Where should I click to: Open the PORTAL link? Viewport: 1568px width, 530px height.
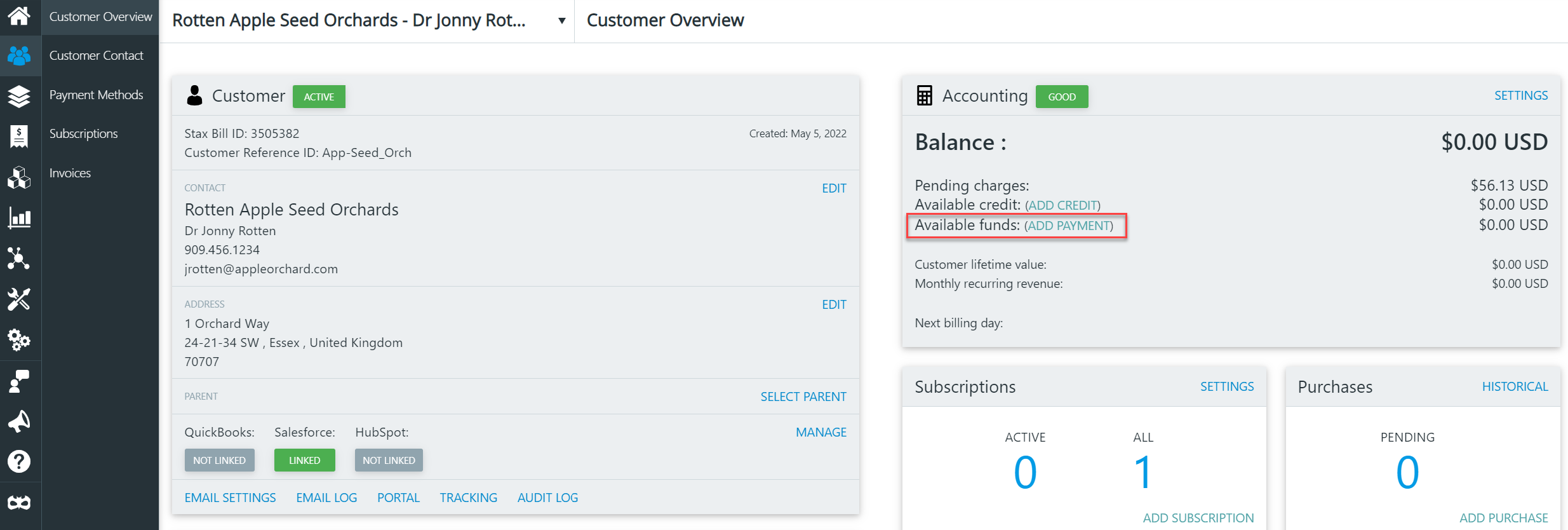pyautogui.click(x=399, y=498)
